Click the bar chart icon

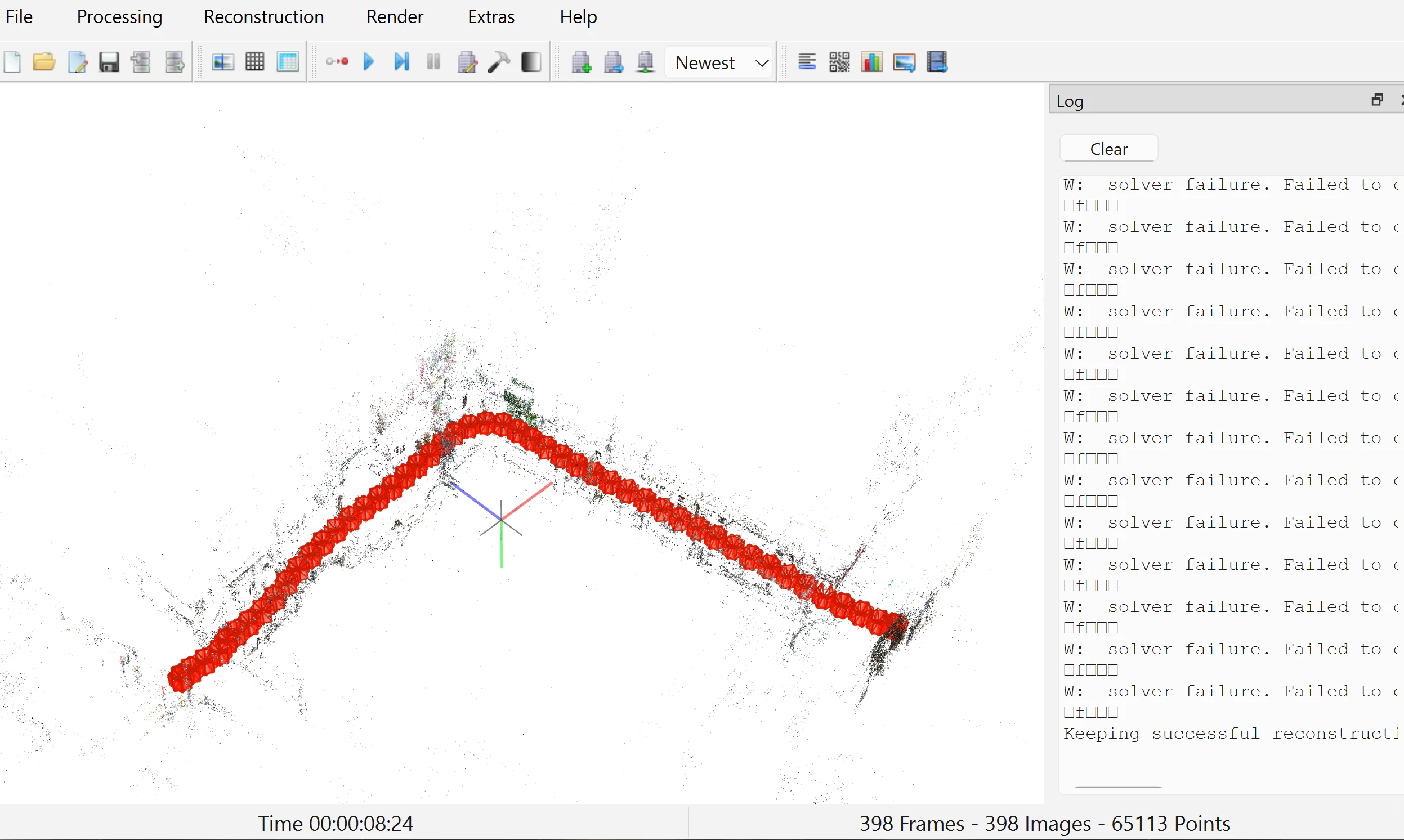(x=872, y=62)
